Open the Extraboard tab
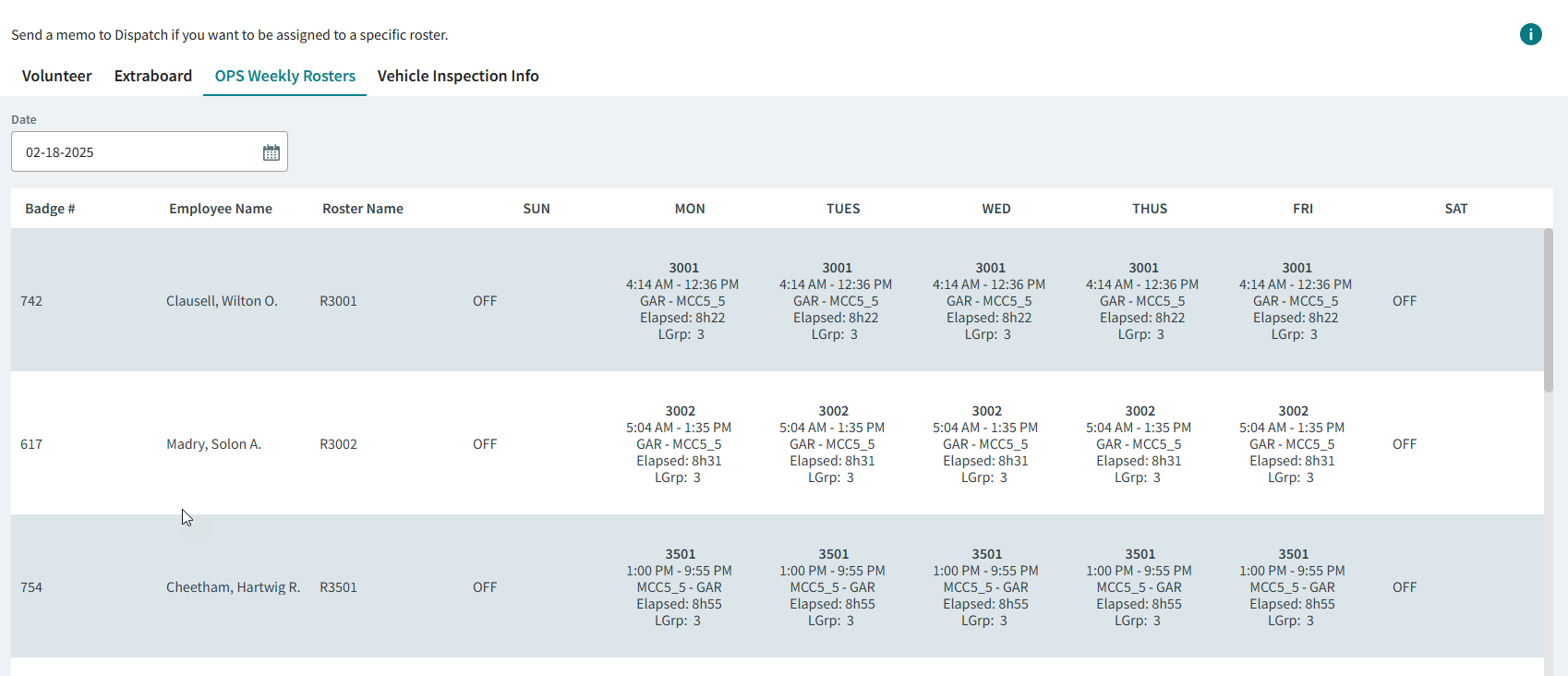 pos(153,76)
